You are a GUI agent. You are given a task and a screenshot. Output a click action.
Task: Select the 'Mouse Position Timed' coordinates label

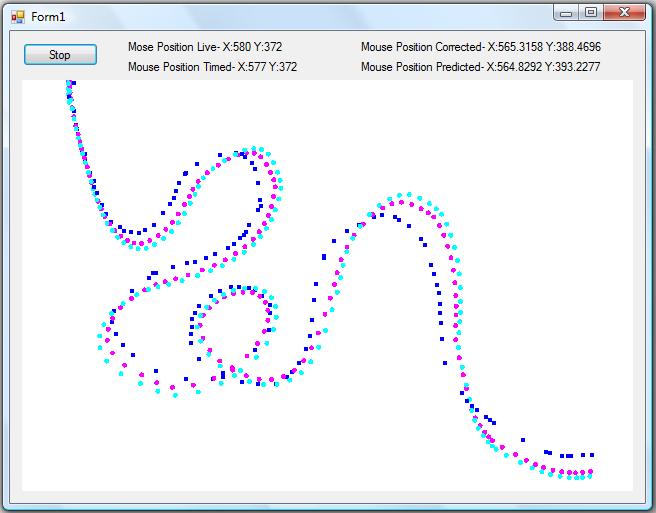(x=213, y=67)
